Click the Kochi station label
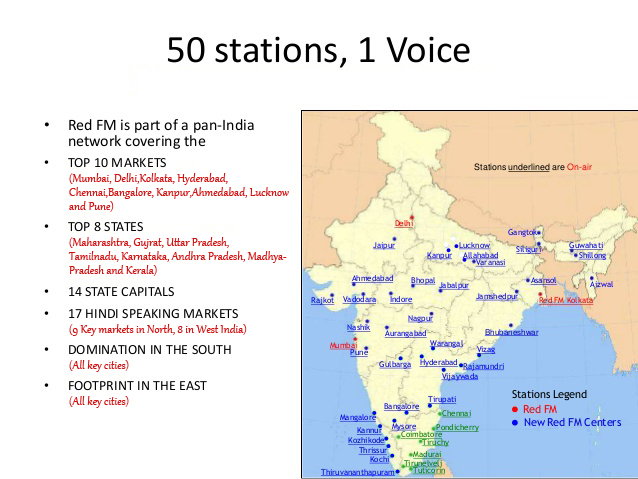 coord(379,459)
